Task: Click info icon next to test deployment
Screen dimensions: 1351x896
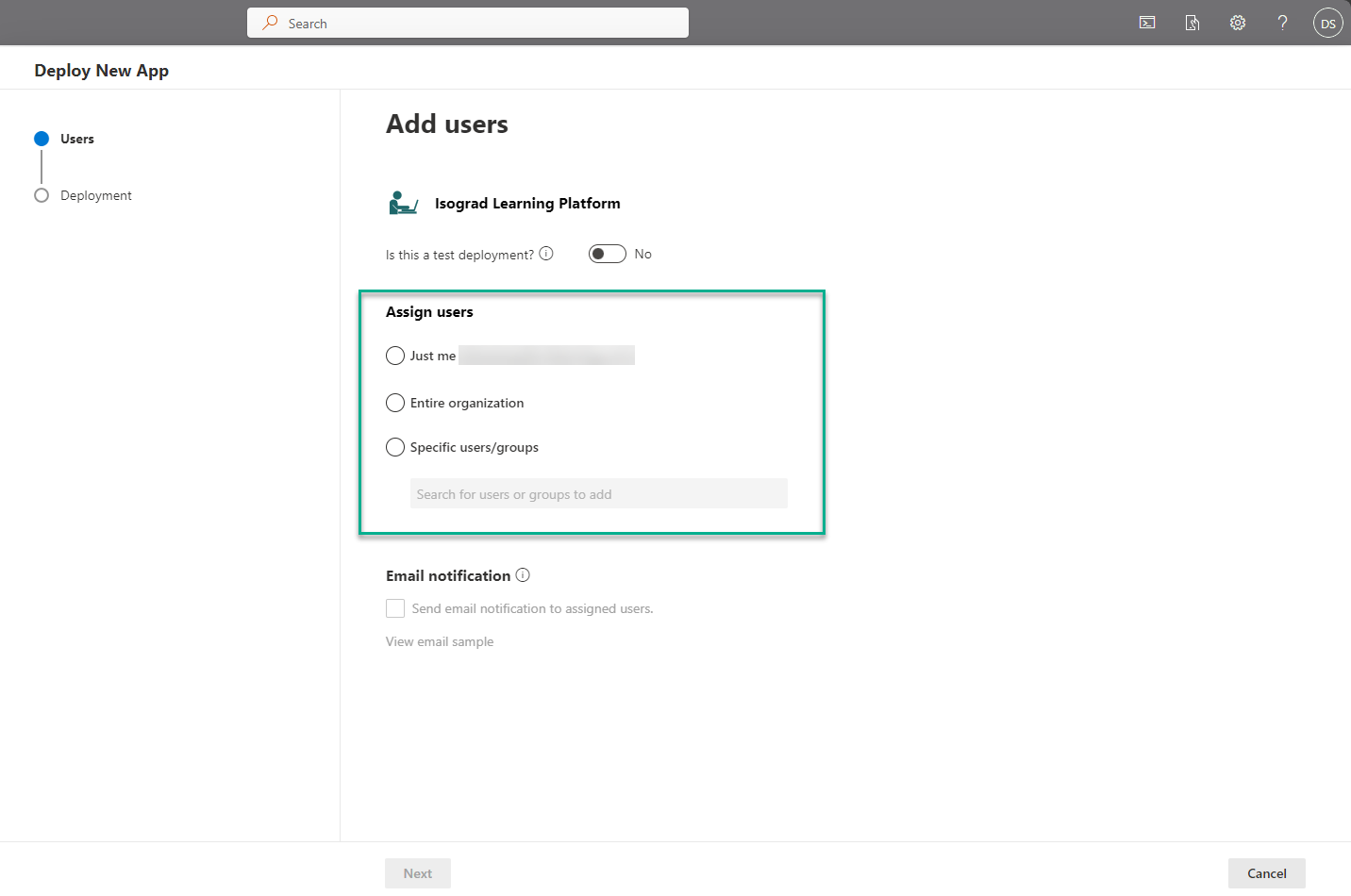Action: [546, 254]
